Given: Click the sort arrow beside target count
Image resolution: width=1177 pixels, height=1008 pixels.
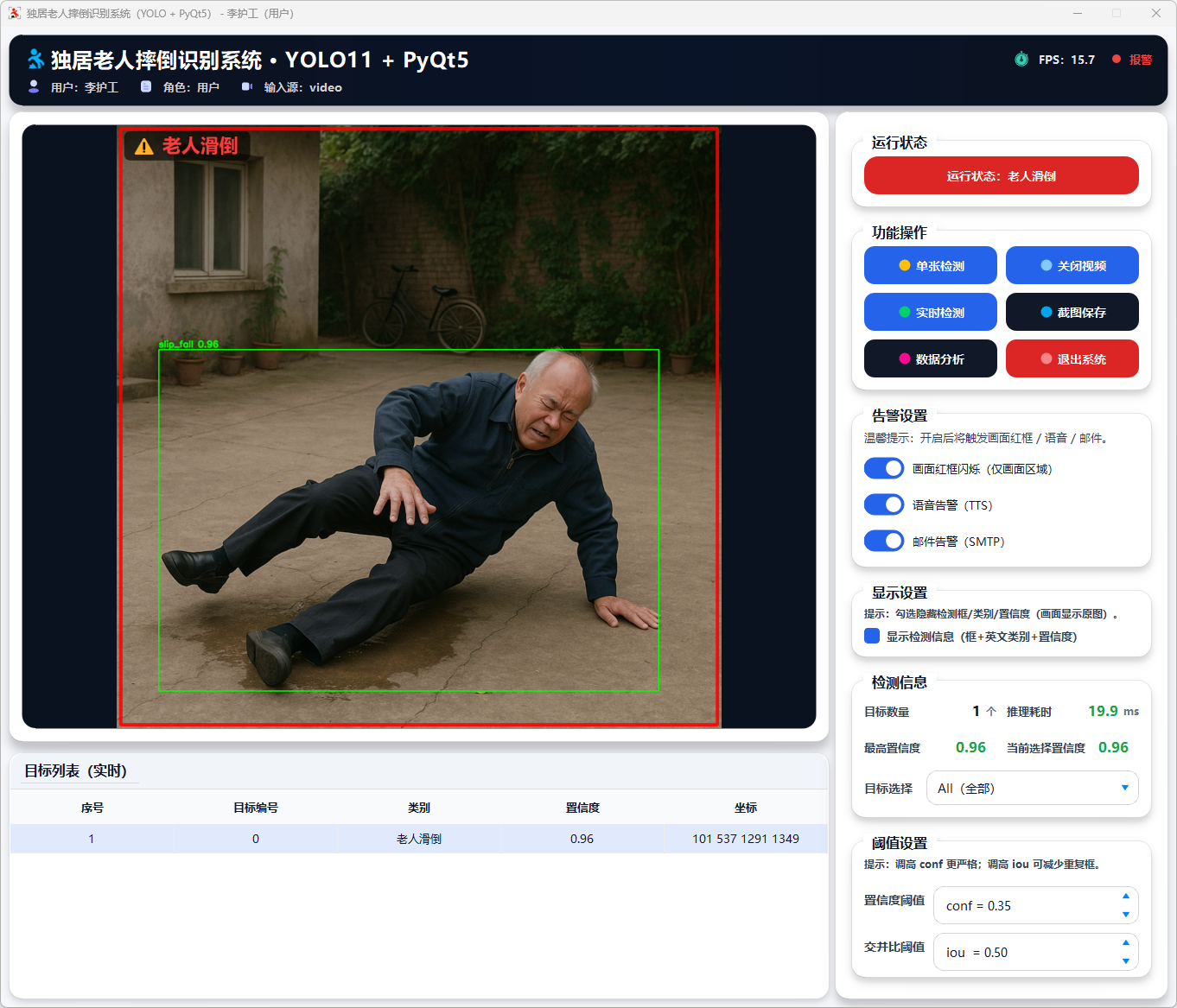Looking at the screenshot, I should tap(991, 712).
